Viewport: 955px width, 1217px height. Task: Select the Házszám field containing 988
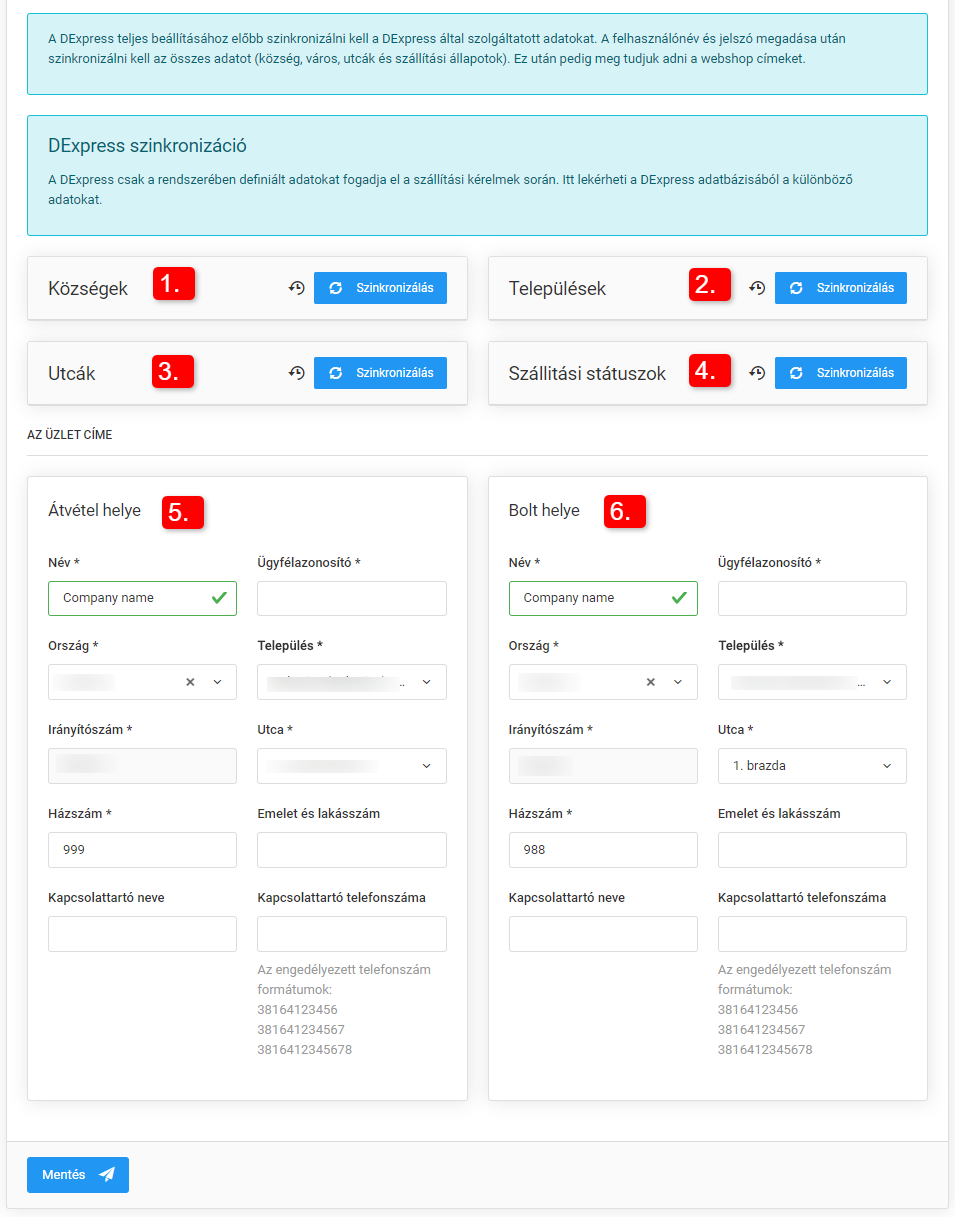coord(603,849)
